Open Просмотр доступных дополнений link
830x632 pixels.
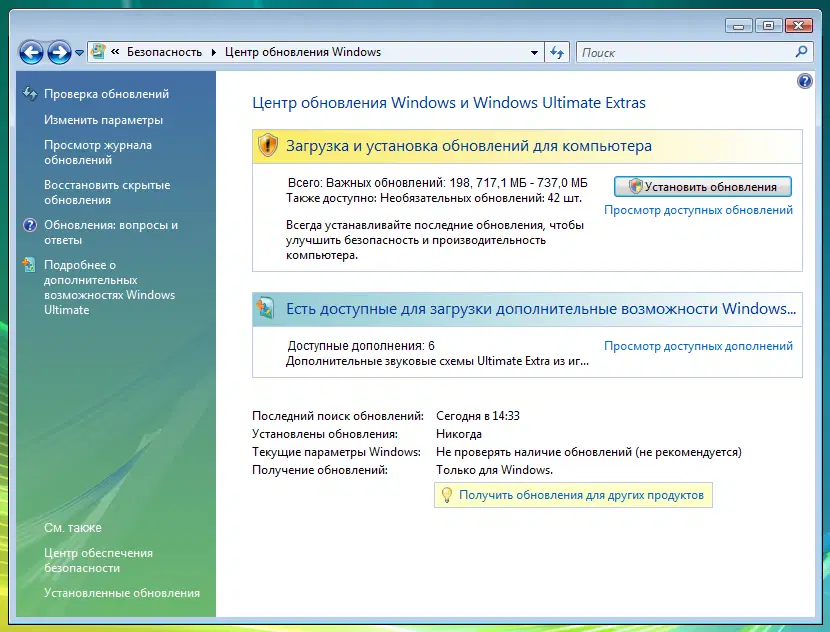click(698, 346)
